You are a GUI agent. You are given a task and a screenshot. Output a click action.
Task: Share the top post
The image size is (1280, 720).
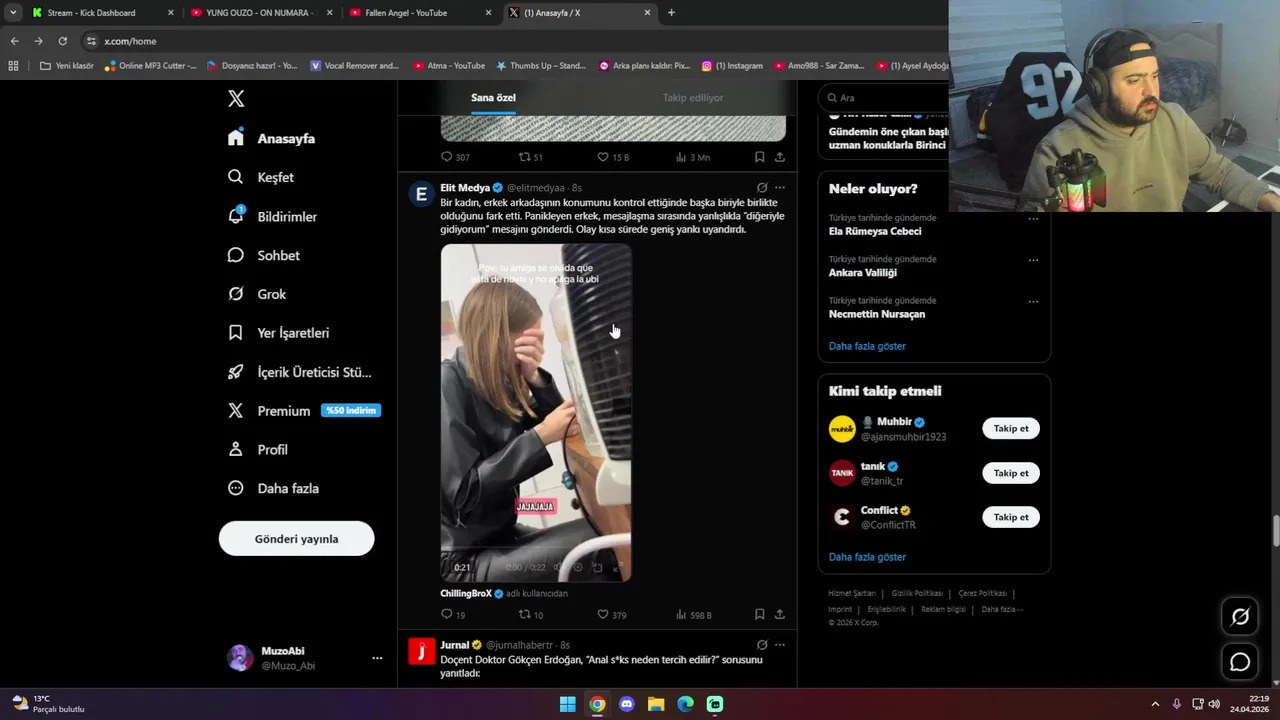point(780,157)
